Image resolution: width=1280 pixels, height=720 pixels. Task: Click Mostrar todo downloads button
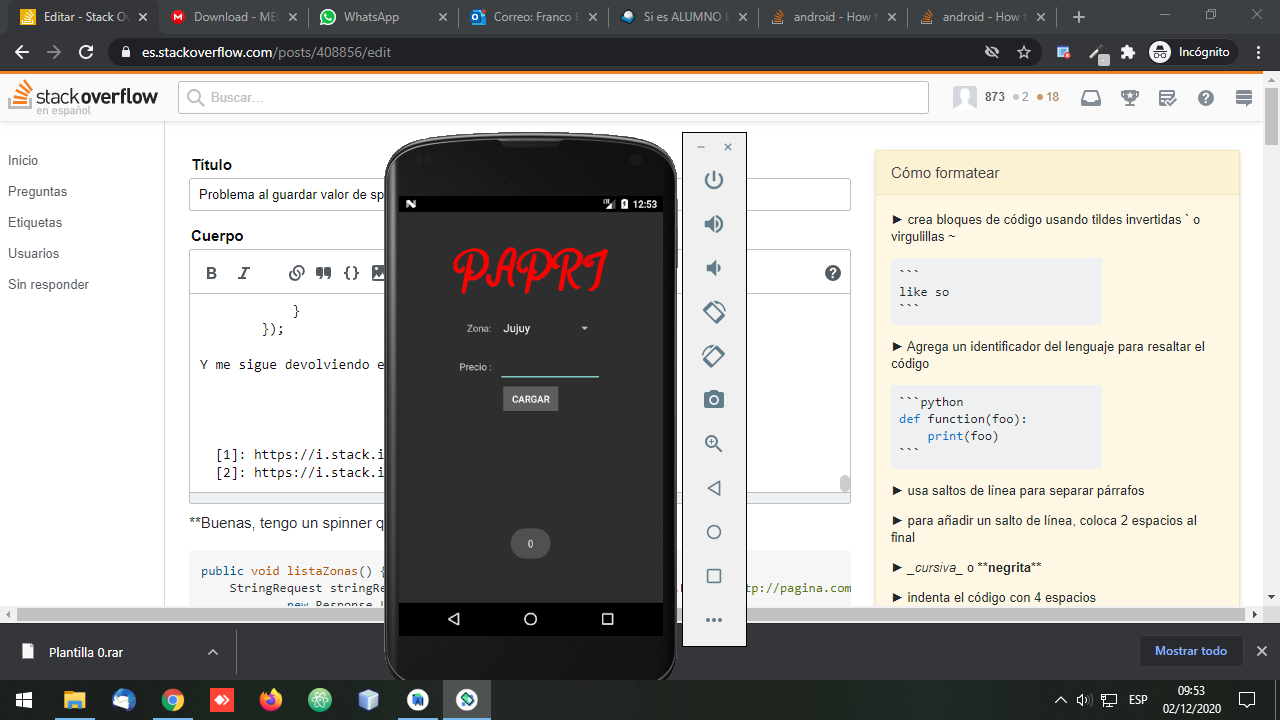pyautogui.click(x=1191, y=651)
